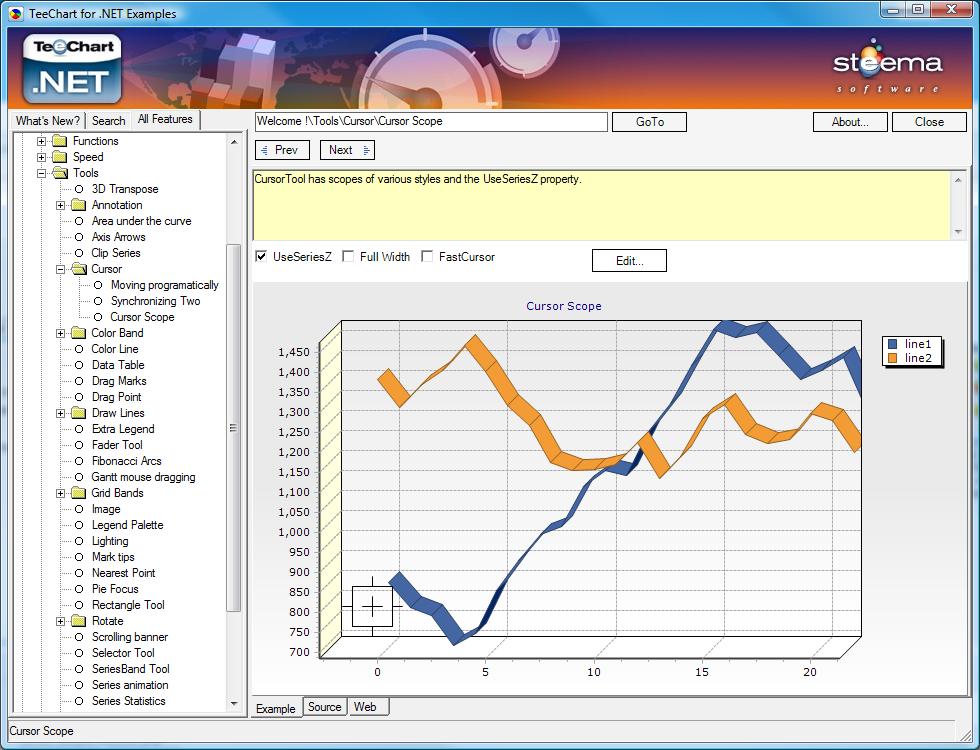Screen dimensions: 980x750
Task: Select the Nearest Point tree item
Action: (x=123, y=573)
